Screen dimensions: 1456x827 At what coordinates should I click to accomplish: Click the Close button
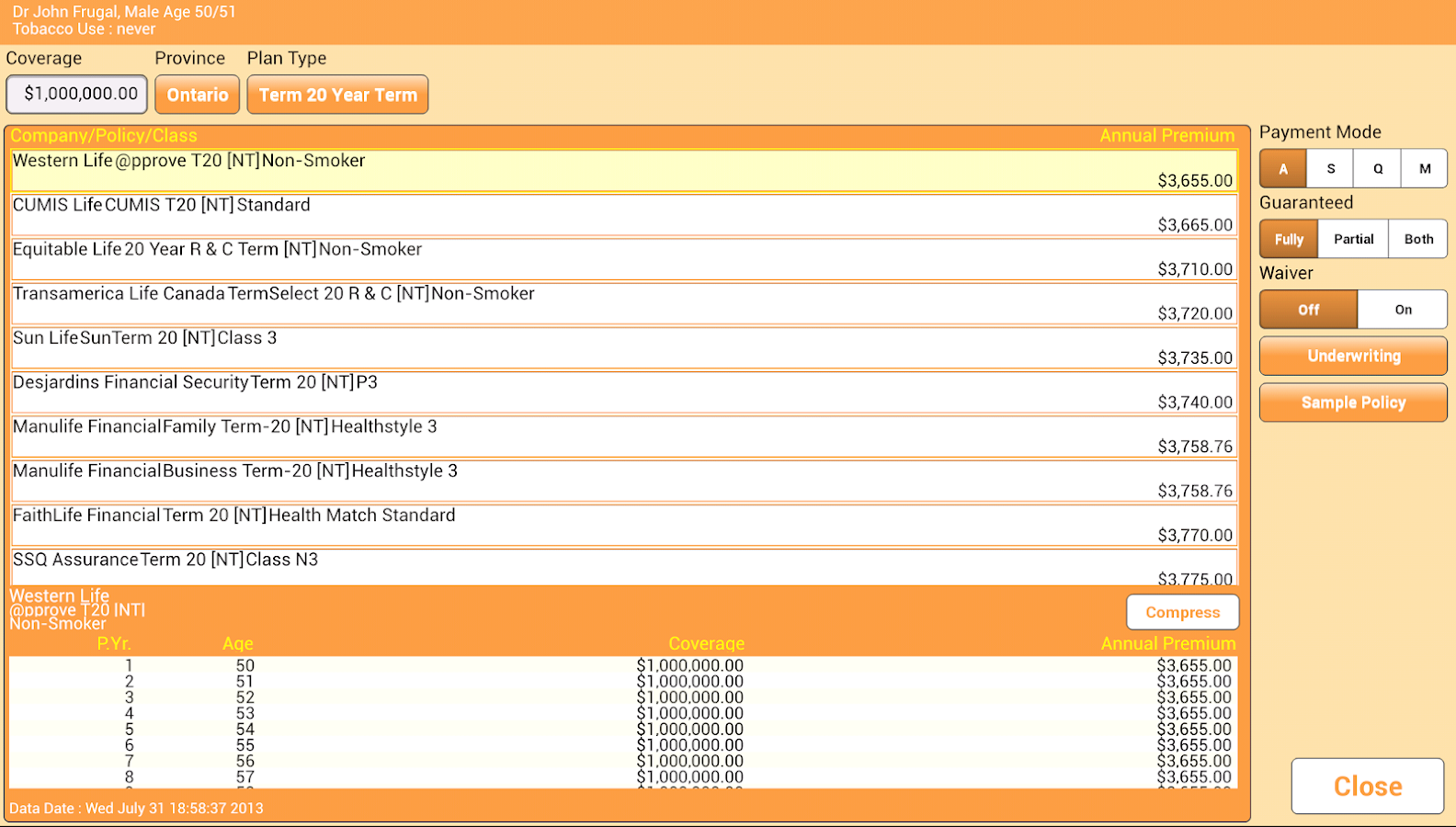point(1368,787)
